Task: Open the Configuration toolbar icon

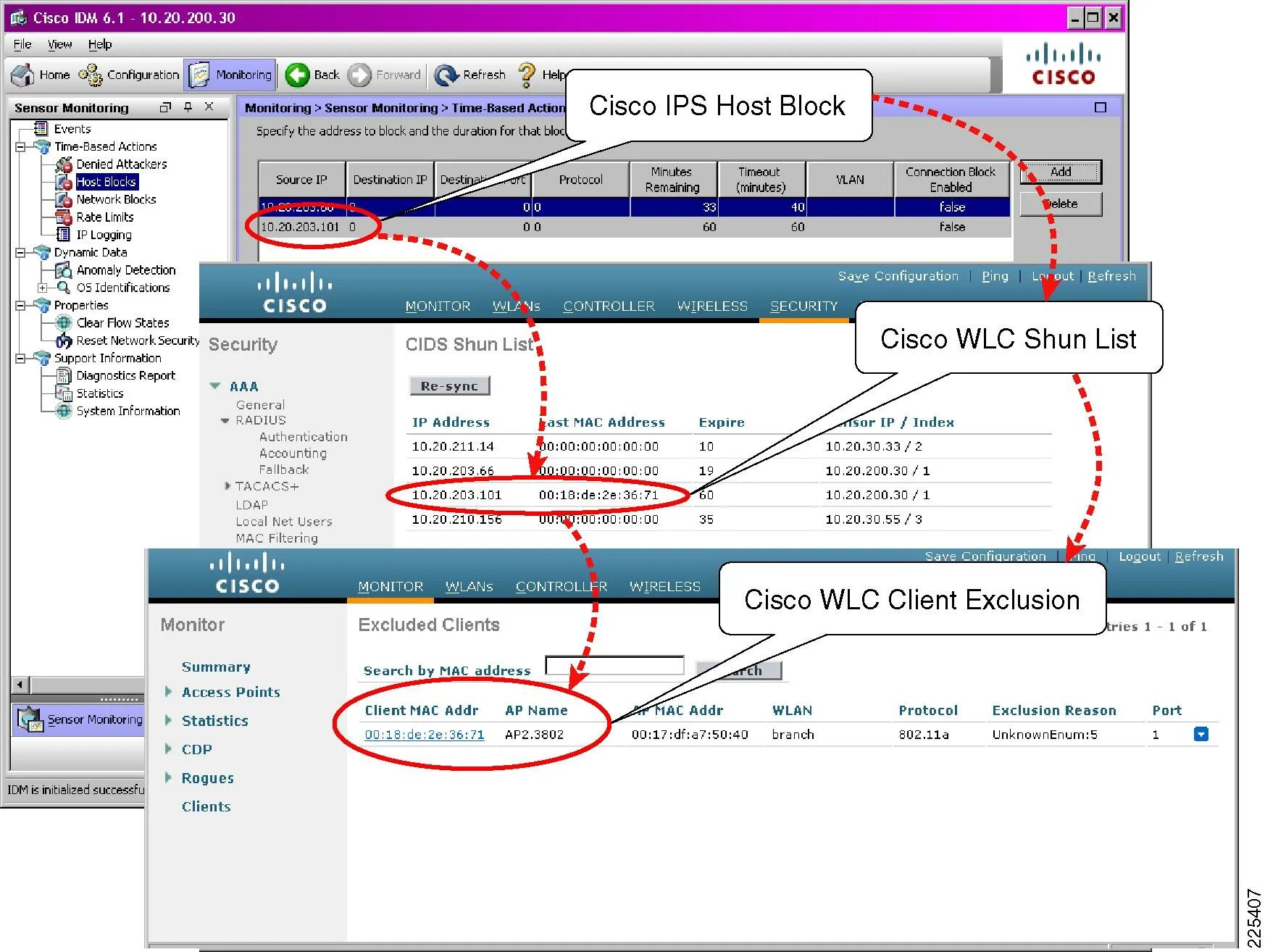Action: pyautogui.click(x=91, y=75)
